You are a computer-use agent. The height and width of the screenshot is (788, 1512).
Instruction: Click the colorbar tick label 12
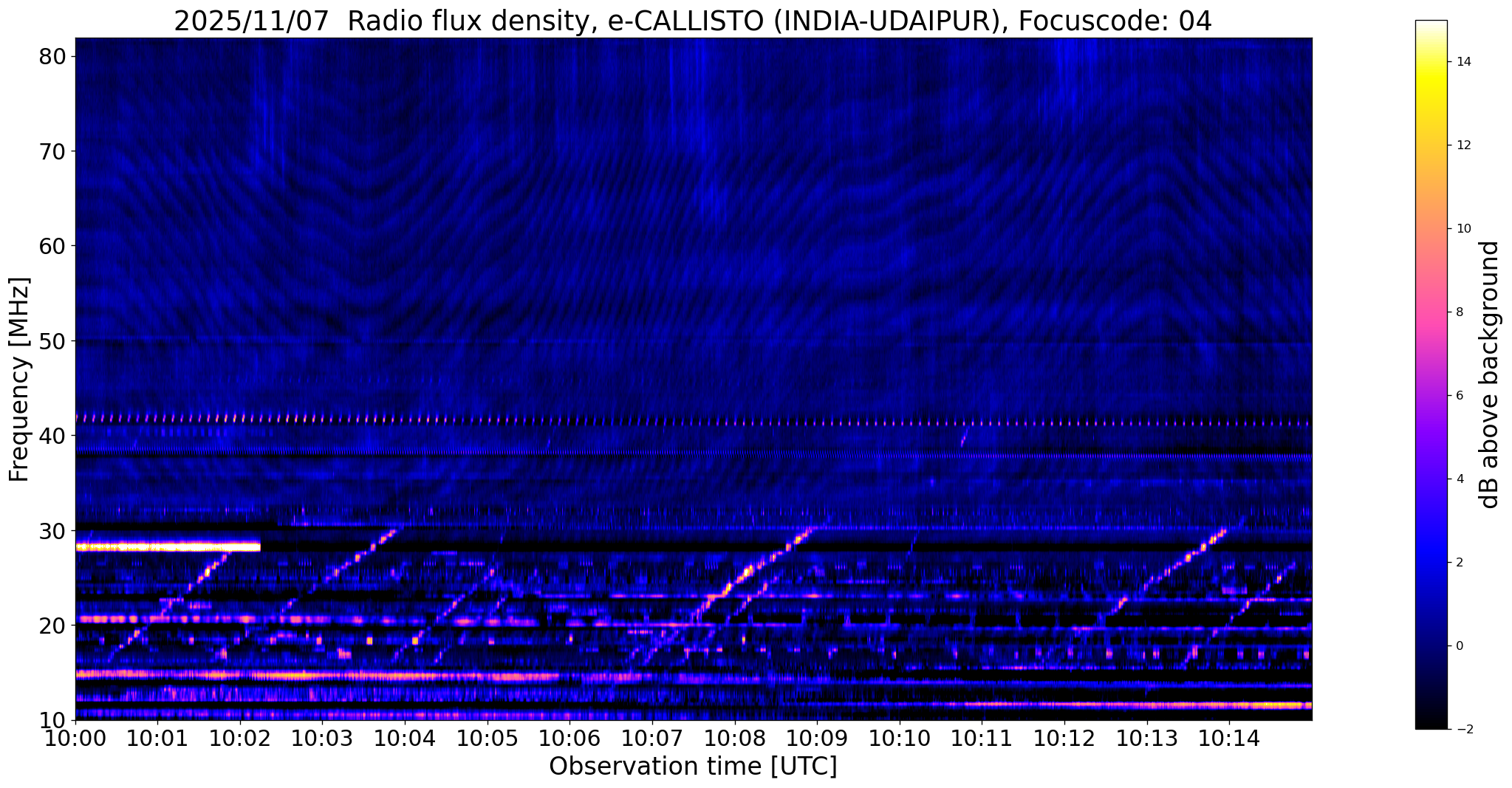pos(1463,145)
